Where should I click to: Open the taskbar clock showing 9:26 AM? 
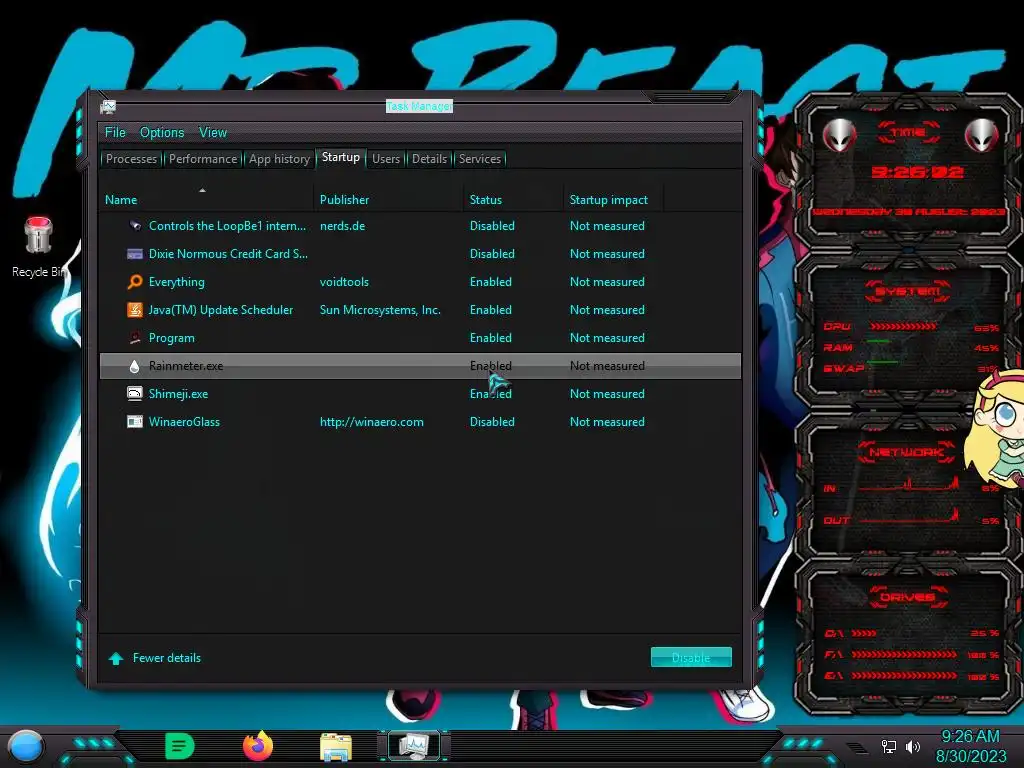tap(970, 746)
